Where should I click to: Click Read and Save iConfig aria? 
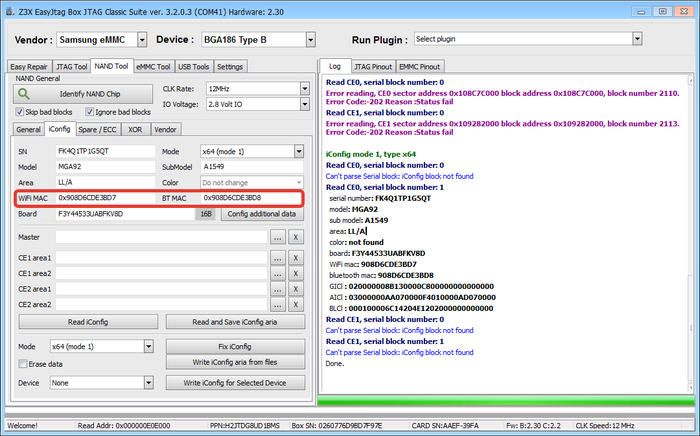click(x=235, y=322)
